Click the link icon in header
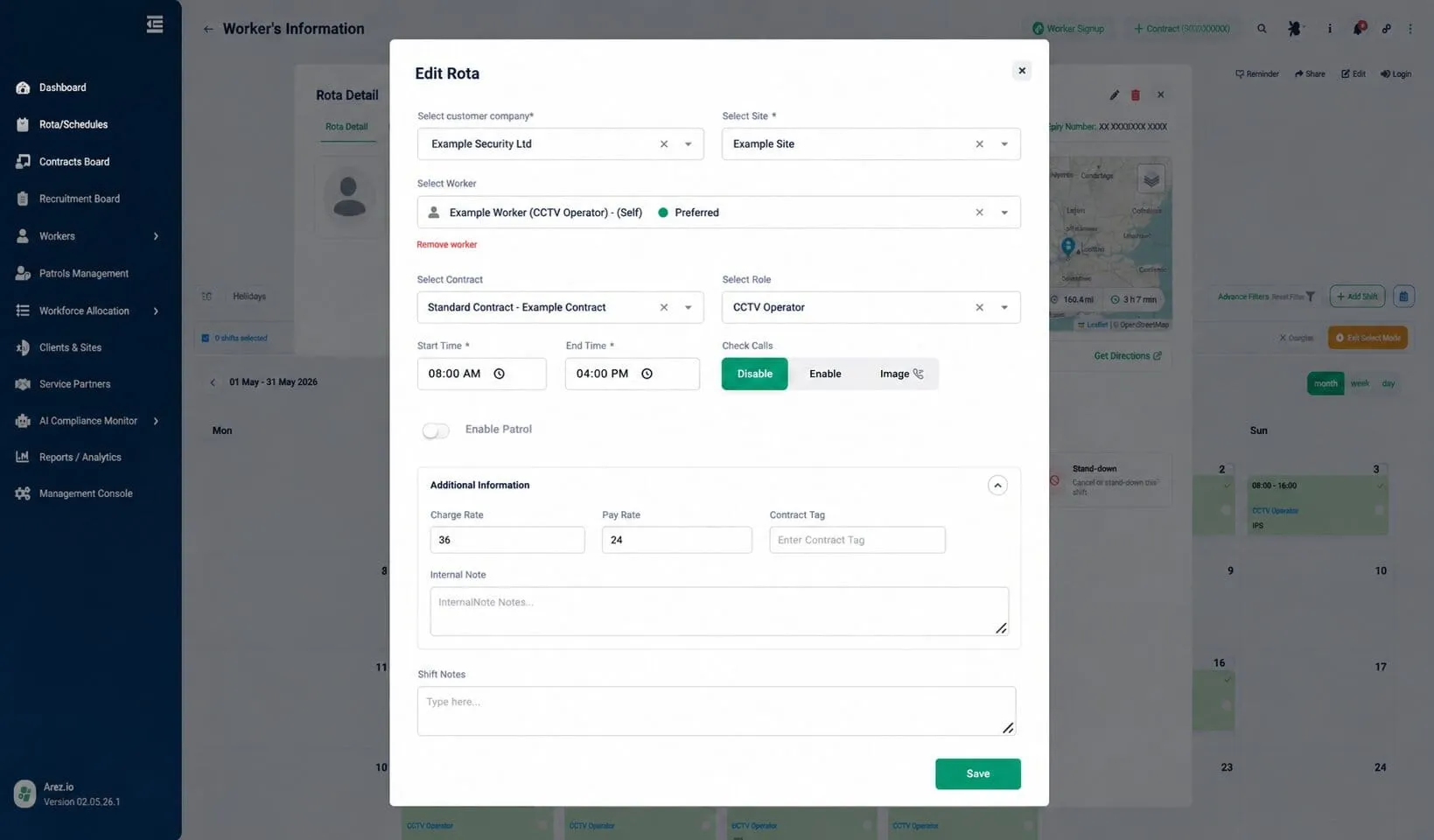 (1387, 29)
